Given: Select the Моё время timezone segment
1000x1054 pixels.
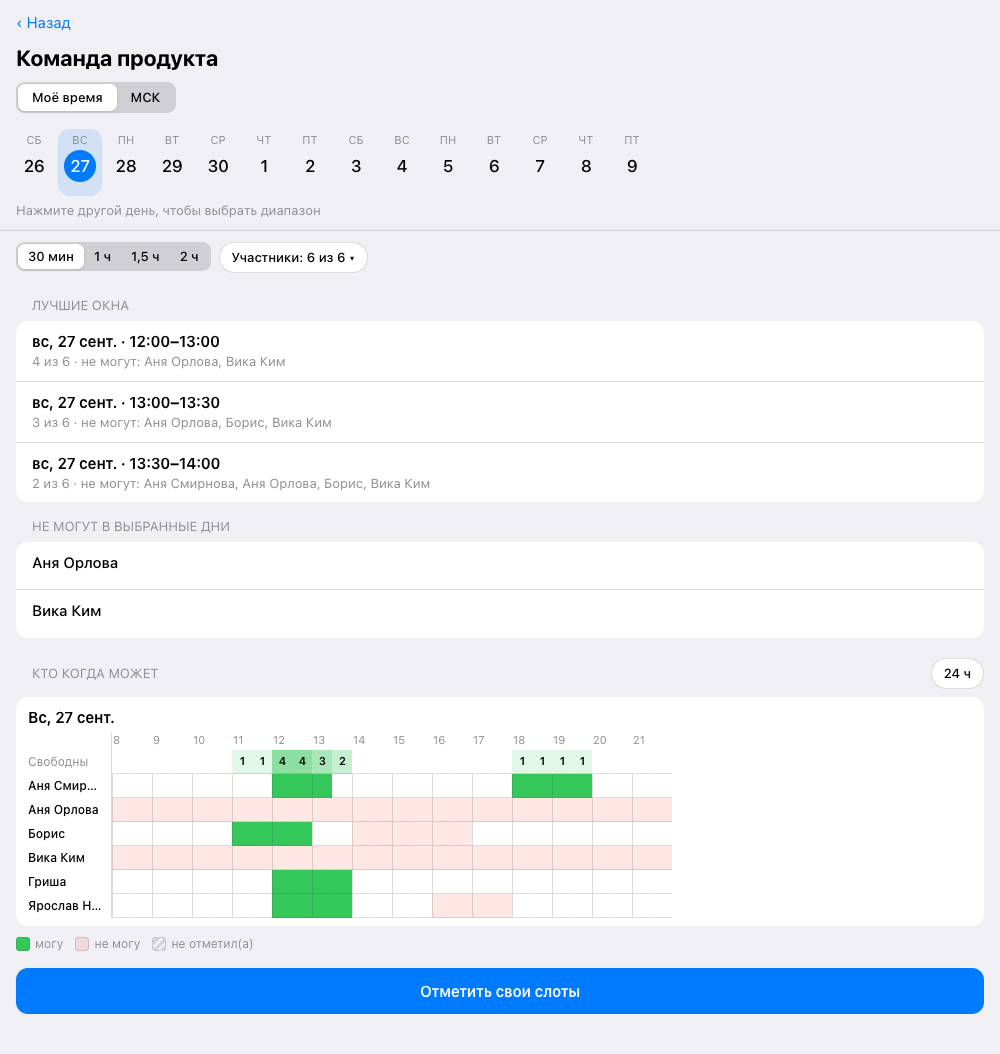Looking at the screenshot, I should click(x=67, y=97).
